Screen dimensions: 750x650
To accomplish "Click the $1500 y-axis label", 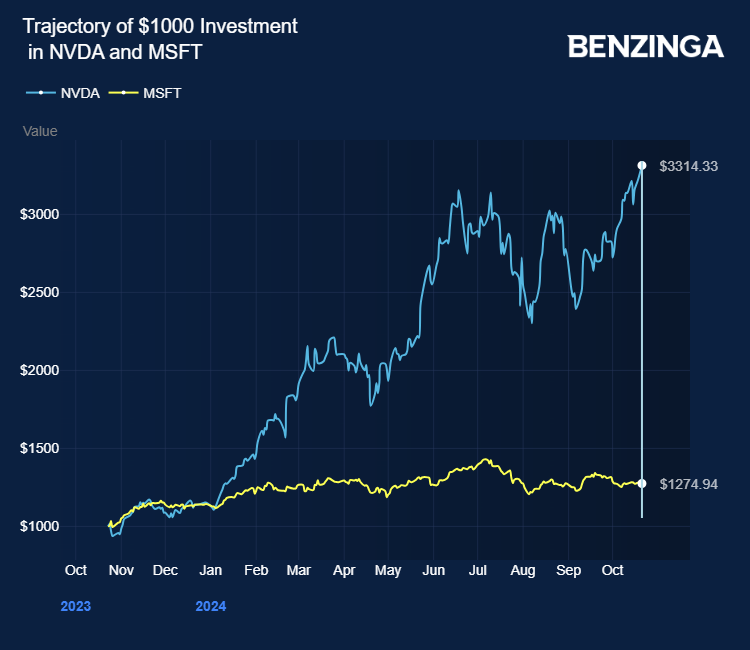I will pyautogui.click(x=38, y=448).
